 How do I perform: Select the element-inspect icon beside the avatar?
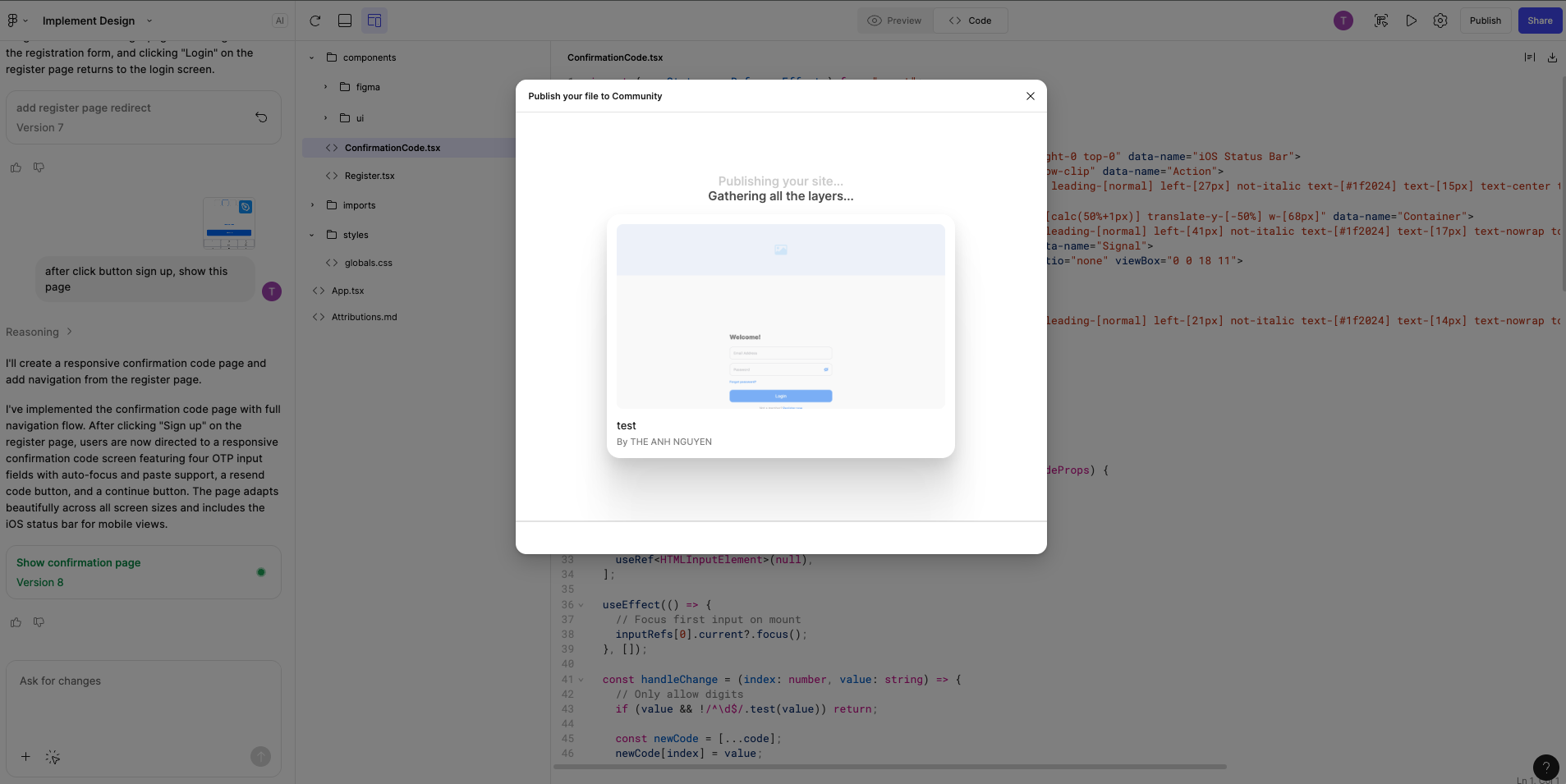click(1381, 21)
